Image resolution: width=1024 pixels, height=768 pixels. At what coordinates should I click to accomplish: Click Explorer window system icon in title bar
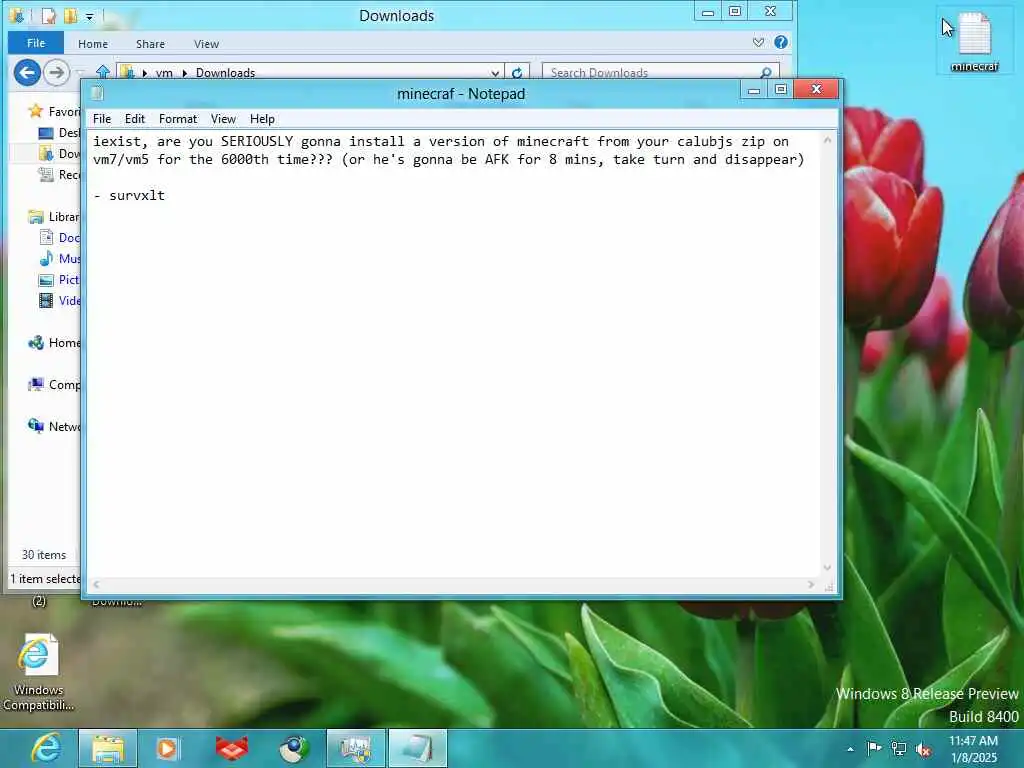pos(17,16)
